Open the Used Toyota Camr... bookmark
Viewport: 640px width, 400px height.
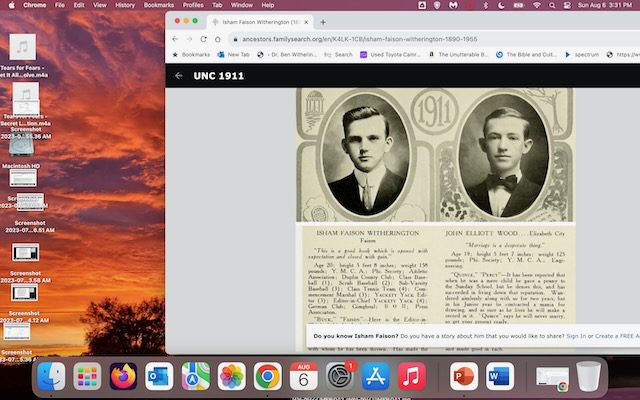(390, 54)
